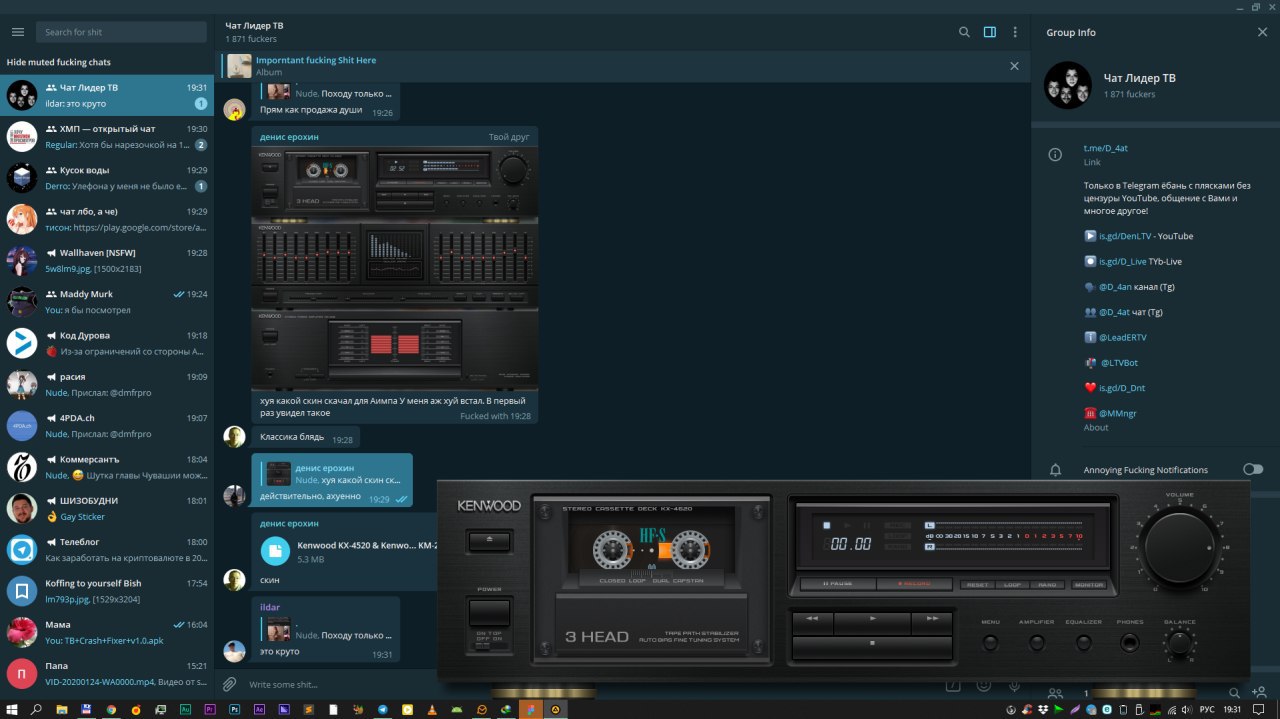Open the Koffing to yourself Bish chat
Viewport: 1280px width, 719px height.
(x=107, y=591)
